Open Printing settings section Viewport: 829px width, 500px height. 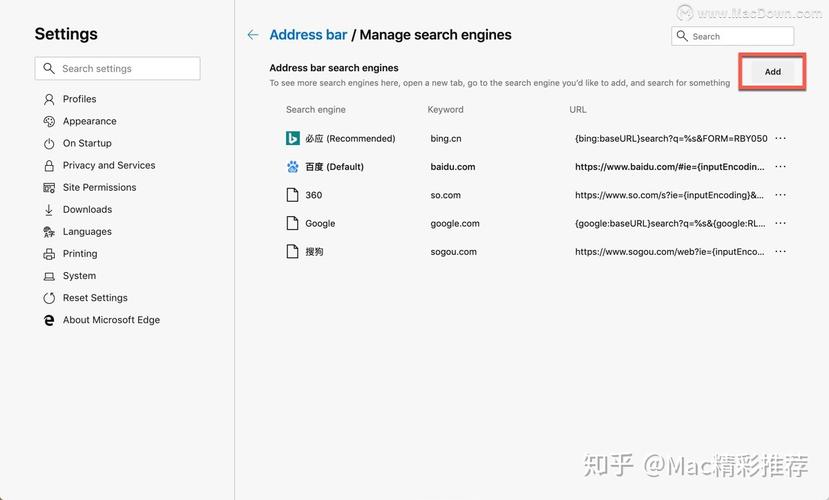[80, 254]
